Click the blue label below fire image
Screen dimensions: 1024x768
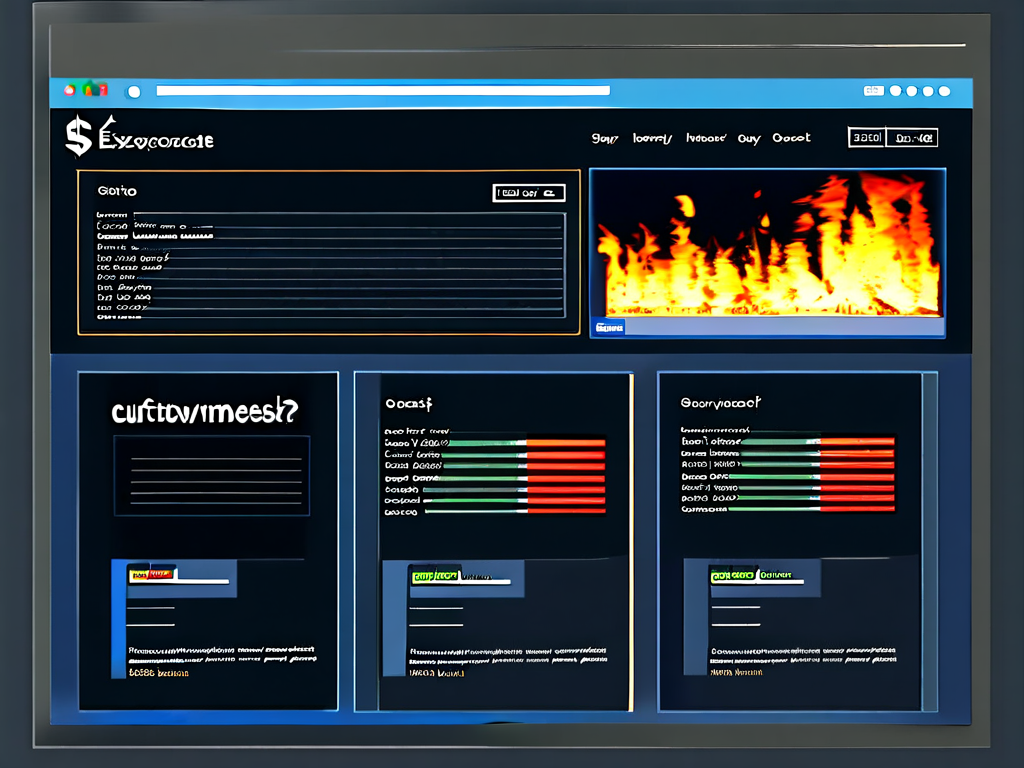pos(609,327)
